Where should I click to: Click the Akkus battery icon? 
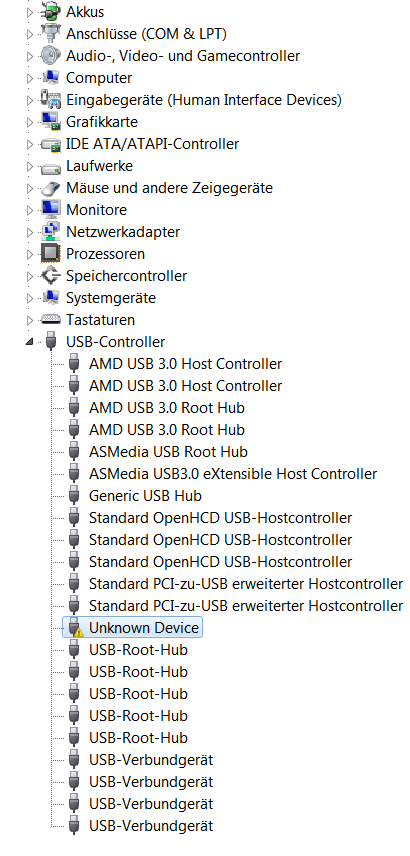pos(50,11)
